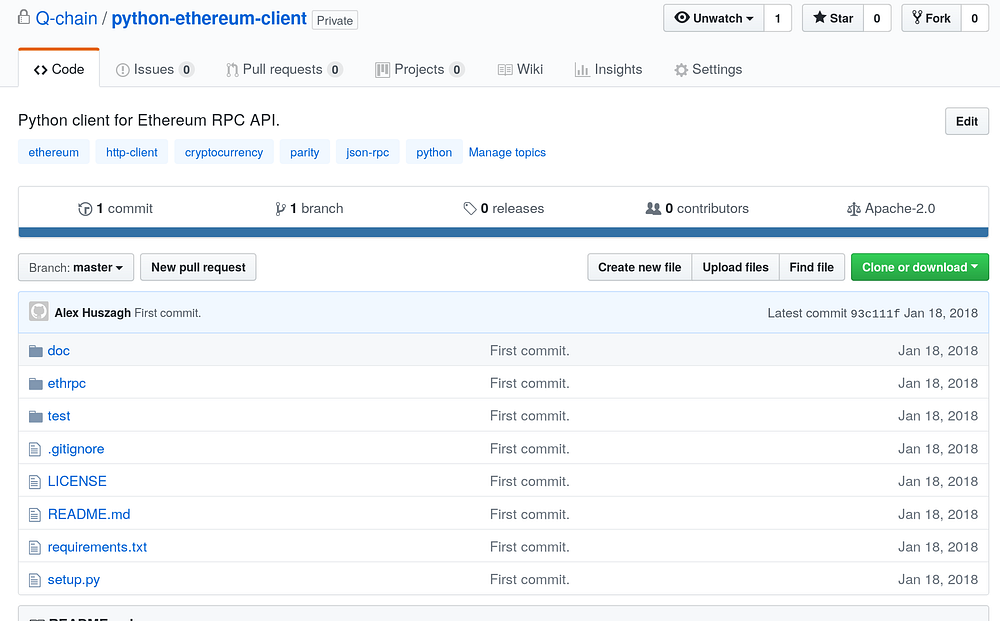Click the New pull request button
1000x621 pixels.
tap(198, 267)
